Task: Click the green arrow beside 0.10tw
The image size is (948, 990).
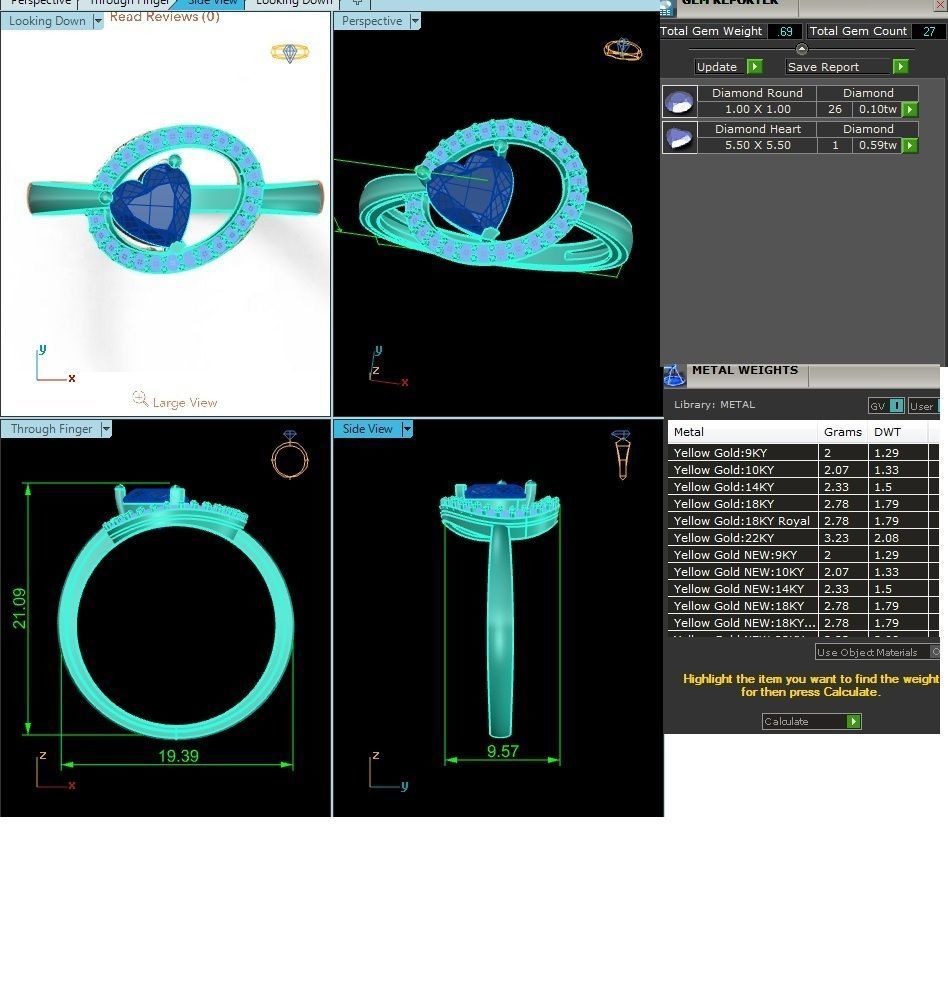Action: pos(909,109)
